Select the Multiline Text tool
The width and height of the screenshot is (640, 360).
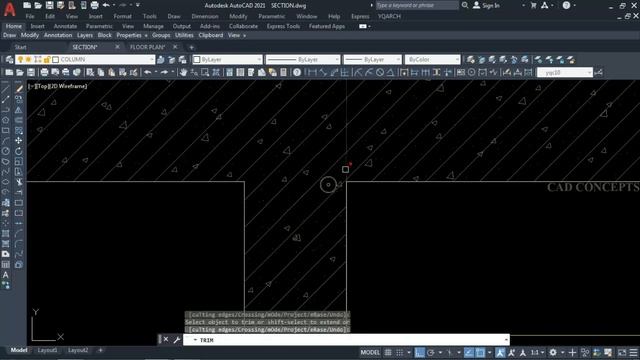[5, 275]
